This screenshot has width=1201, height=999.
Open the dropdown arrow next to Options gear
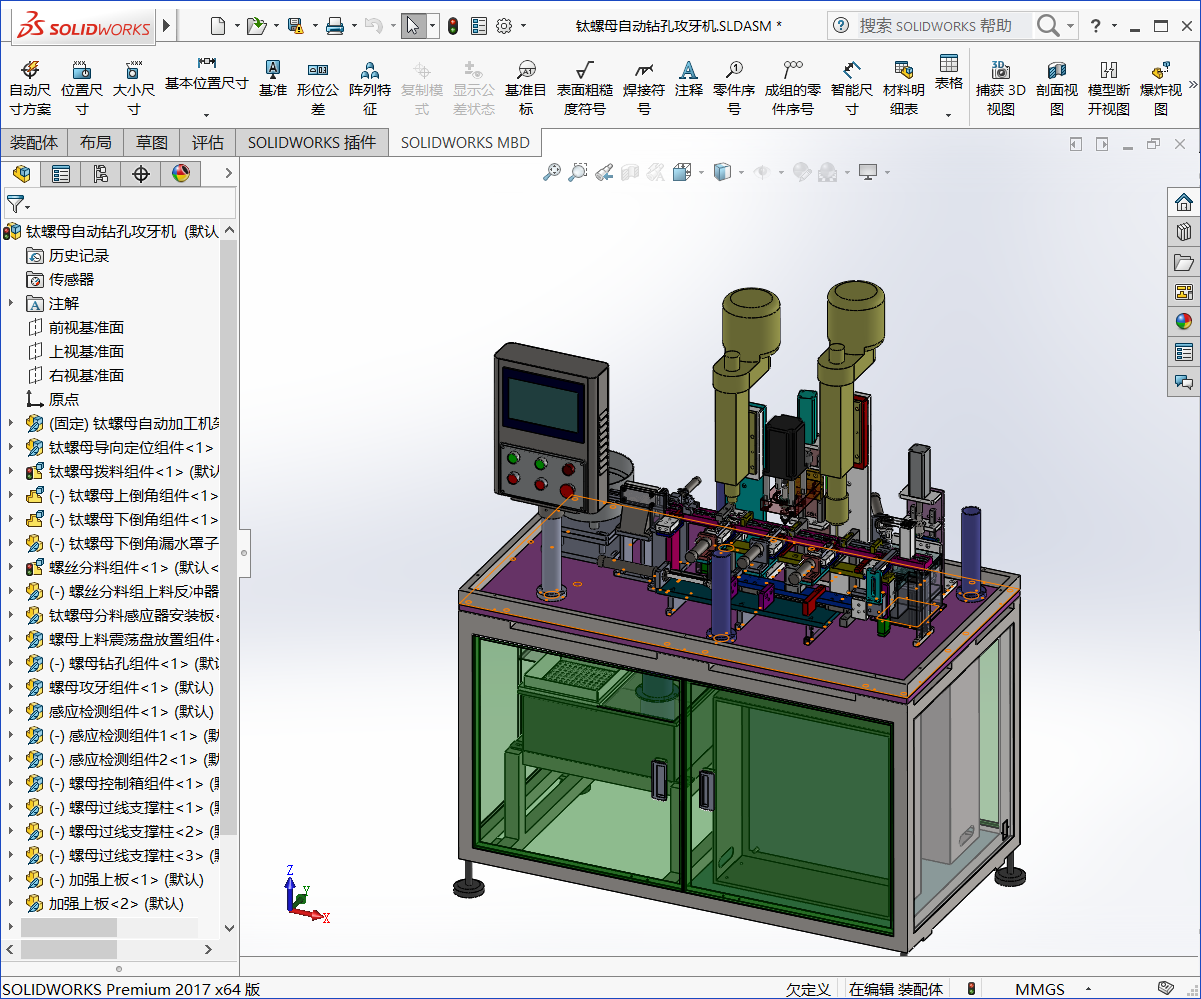click(522, 26)
